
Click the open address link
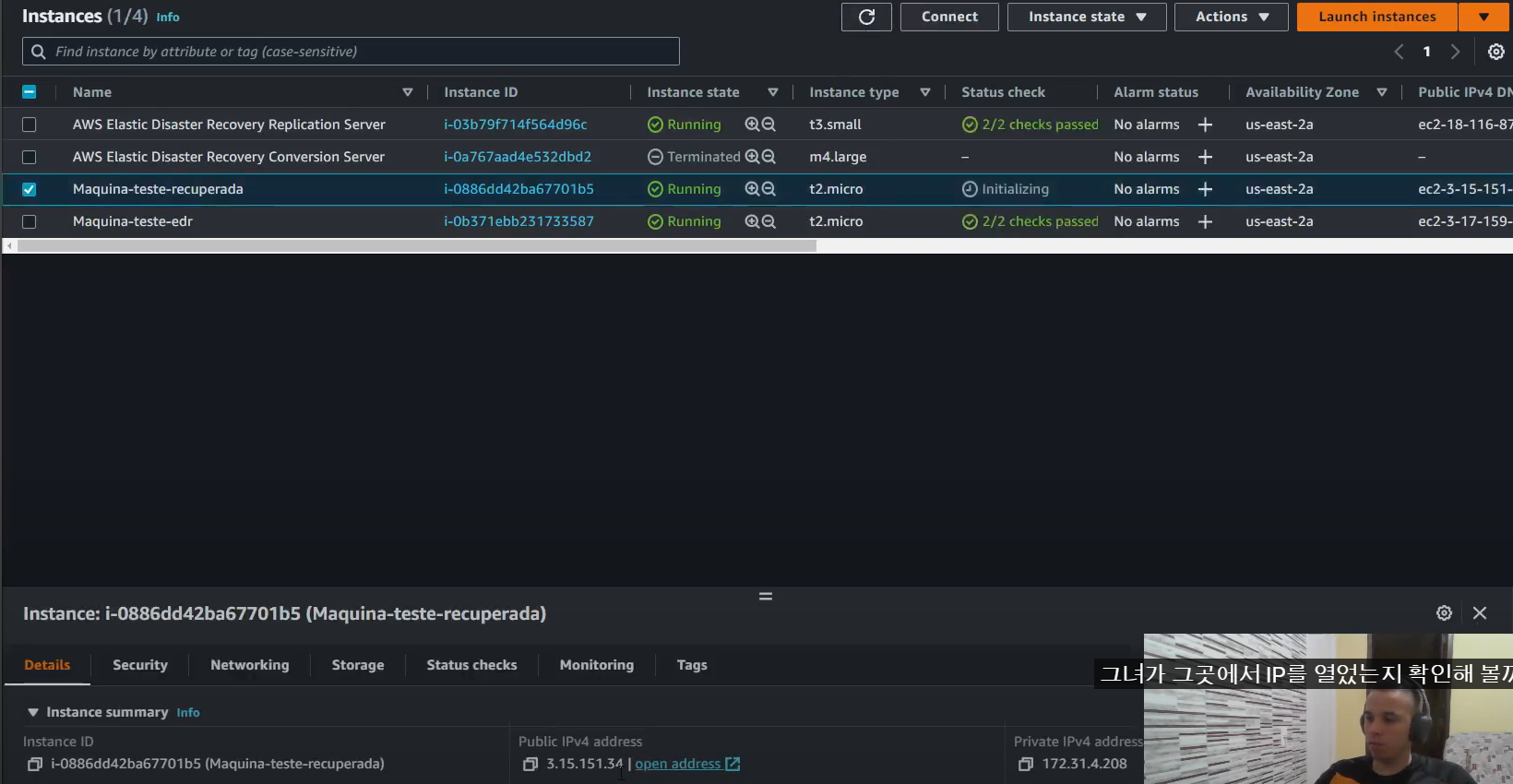(687, 764)
